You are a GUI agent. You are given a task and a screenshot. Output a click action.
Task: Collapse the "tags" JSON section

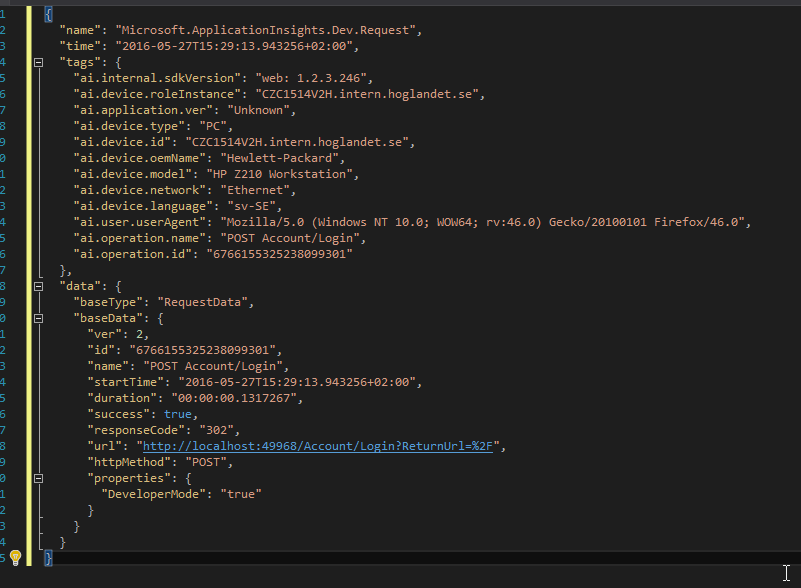click(38, 62)
